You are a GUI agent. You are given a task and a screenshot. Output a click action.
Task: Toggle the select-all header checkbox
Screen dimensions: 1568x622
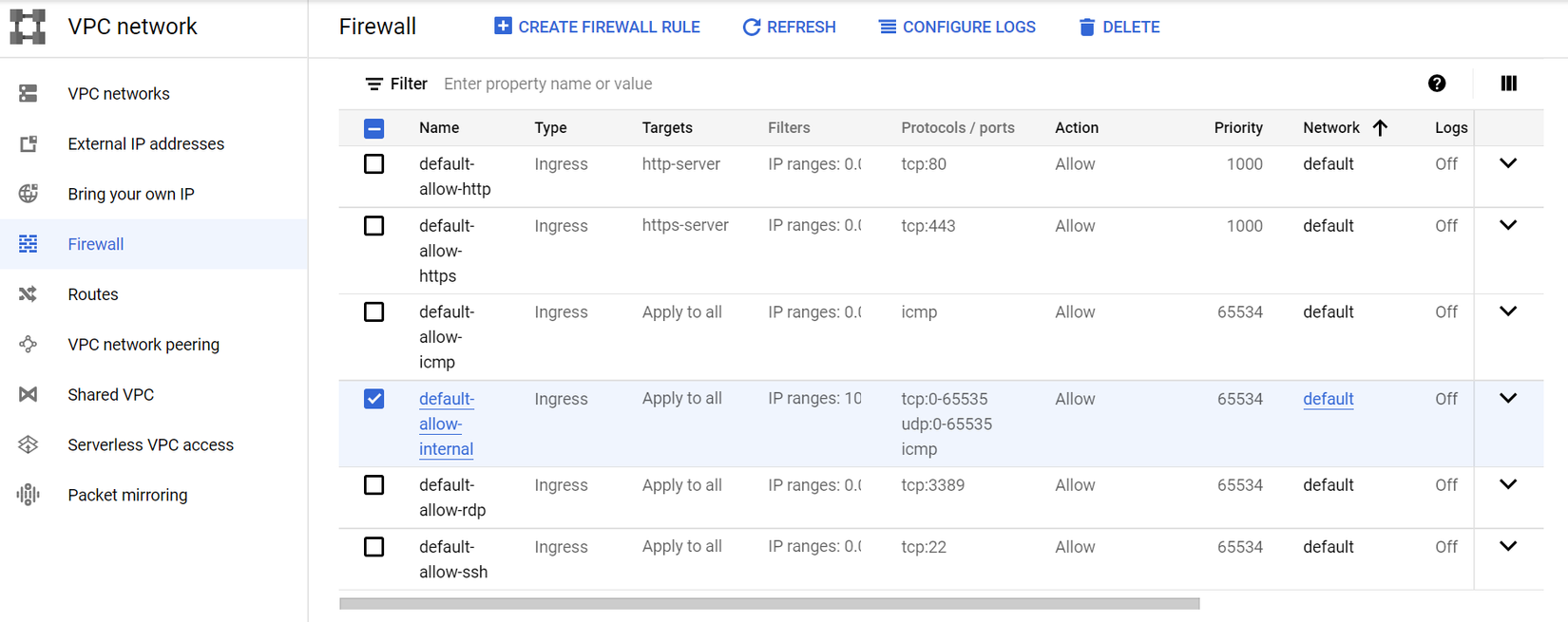(374, 128)
